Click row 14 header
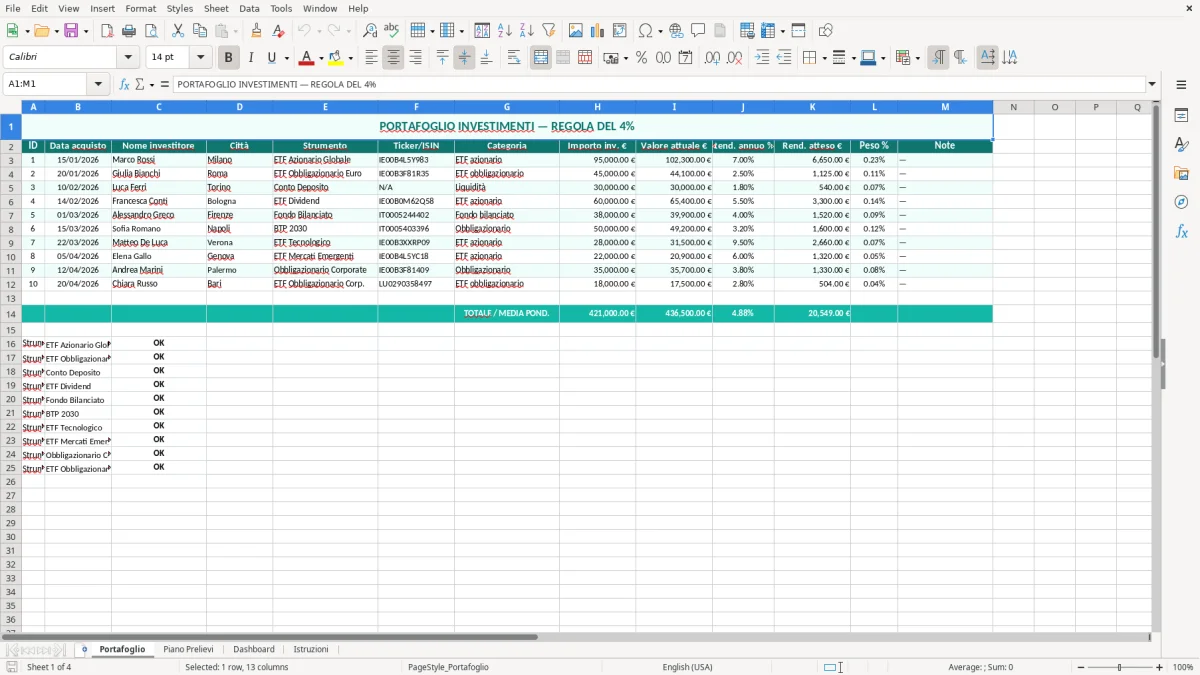This screenshot has height=675, width=1200. 11,313
